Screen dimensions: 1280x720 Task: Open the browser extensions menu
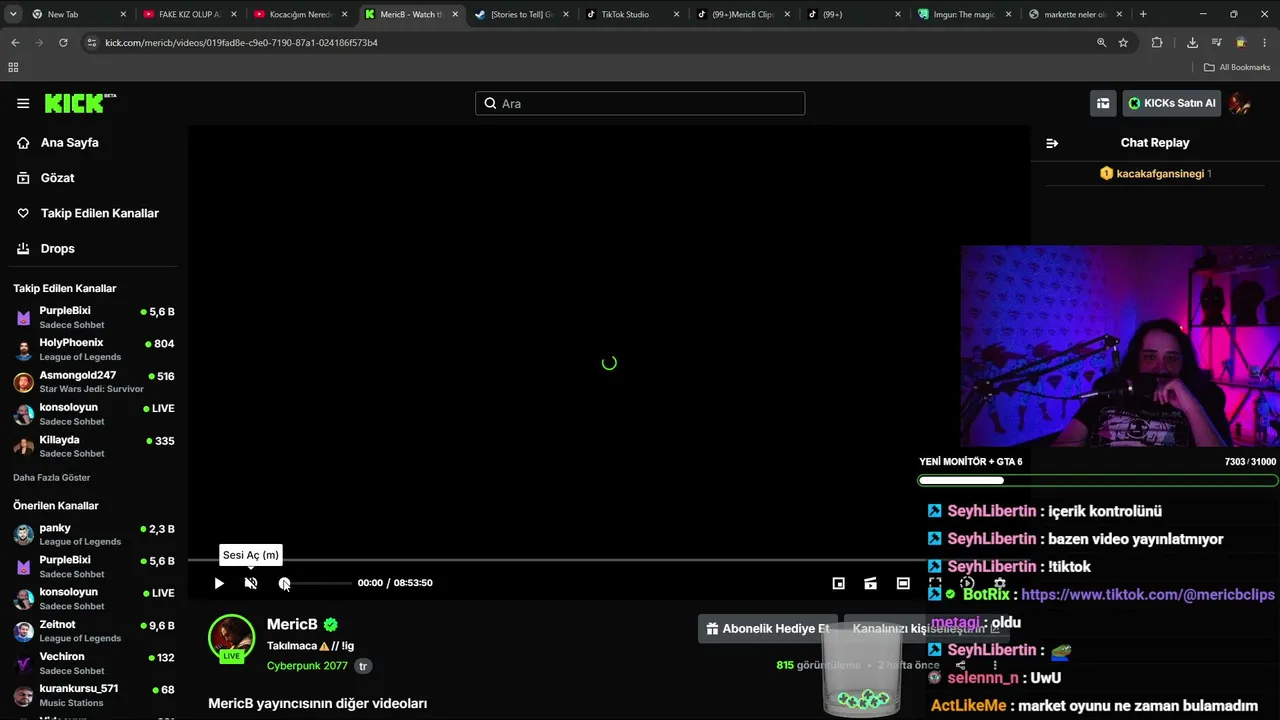(x=1157, y=43)
